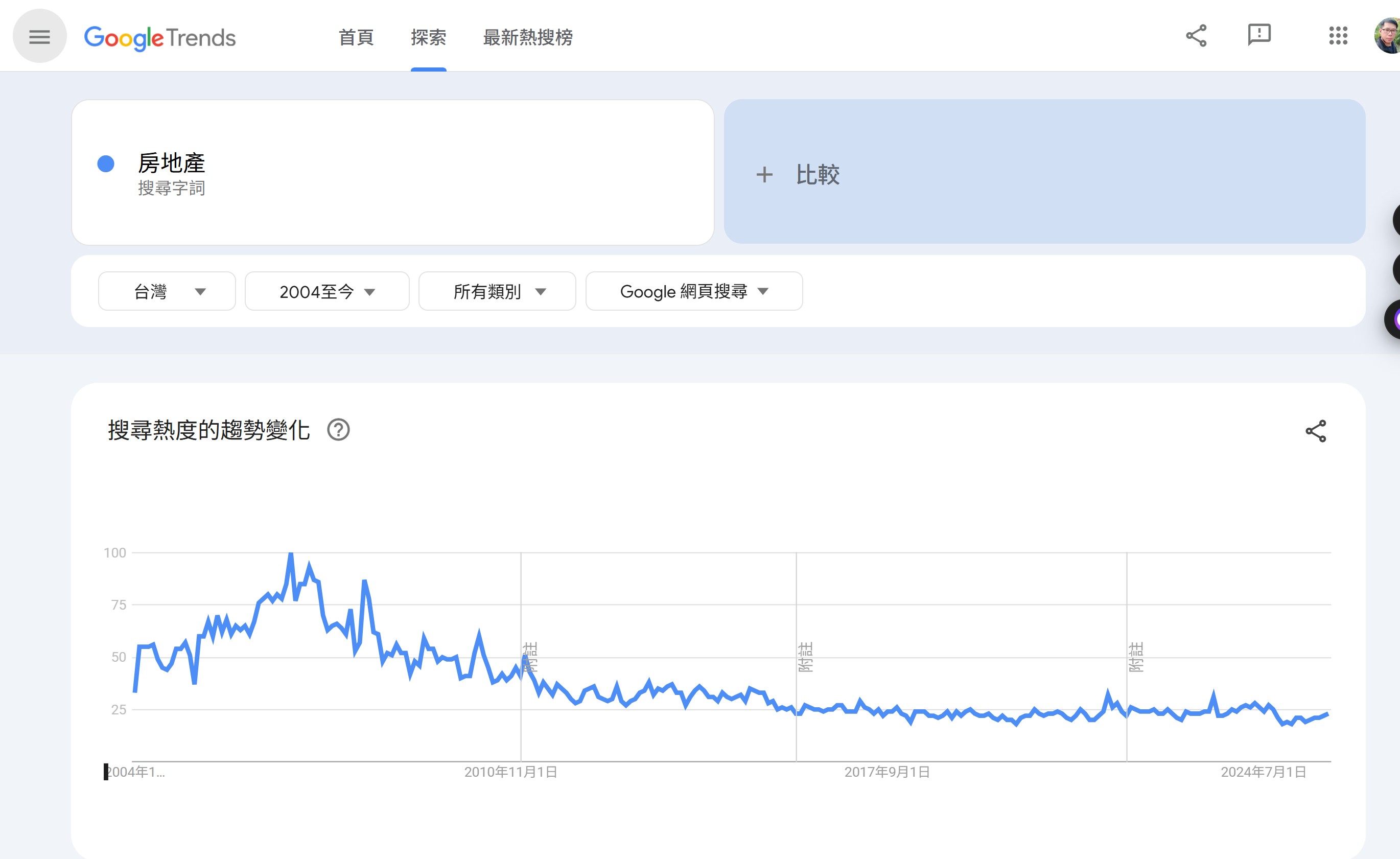Edit the 房地產 search term field

coord(171,164)
